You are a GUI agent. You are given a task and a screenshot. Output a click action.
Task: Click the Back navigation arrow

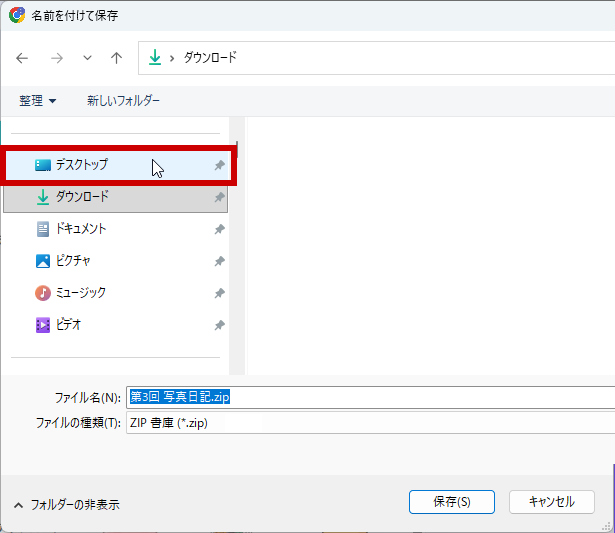22,58
